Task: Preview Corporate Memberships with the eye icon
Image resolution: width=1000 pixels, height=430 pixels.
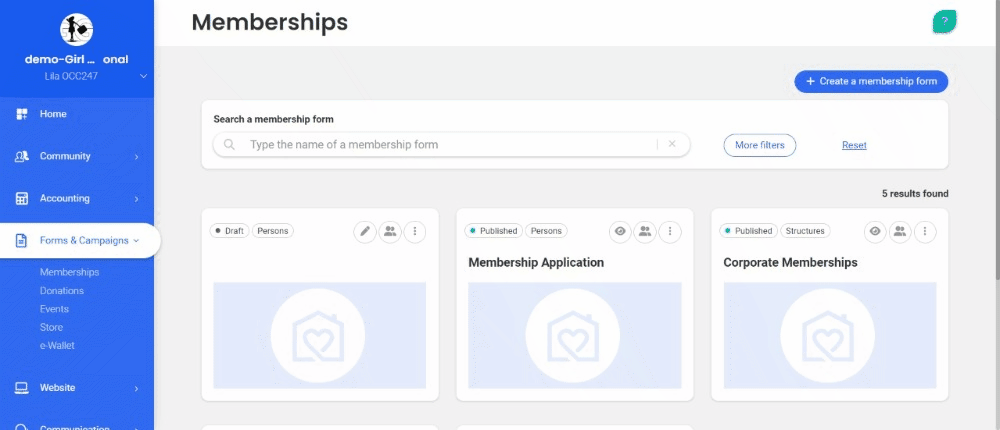Action: (875, 231)
